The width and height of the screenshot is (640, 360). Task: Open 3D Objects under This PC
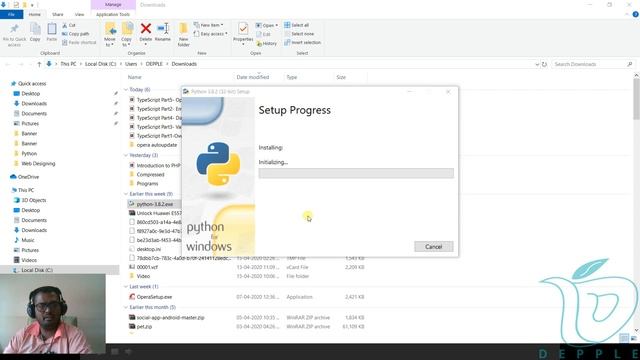tap(33, 200)
